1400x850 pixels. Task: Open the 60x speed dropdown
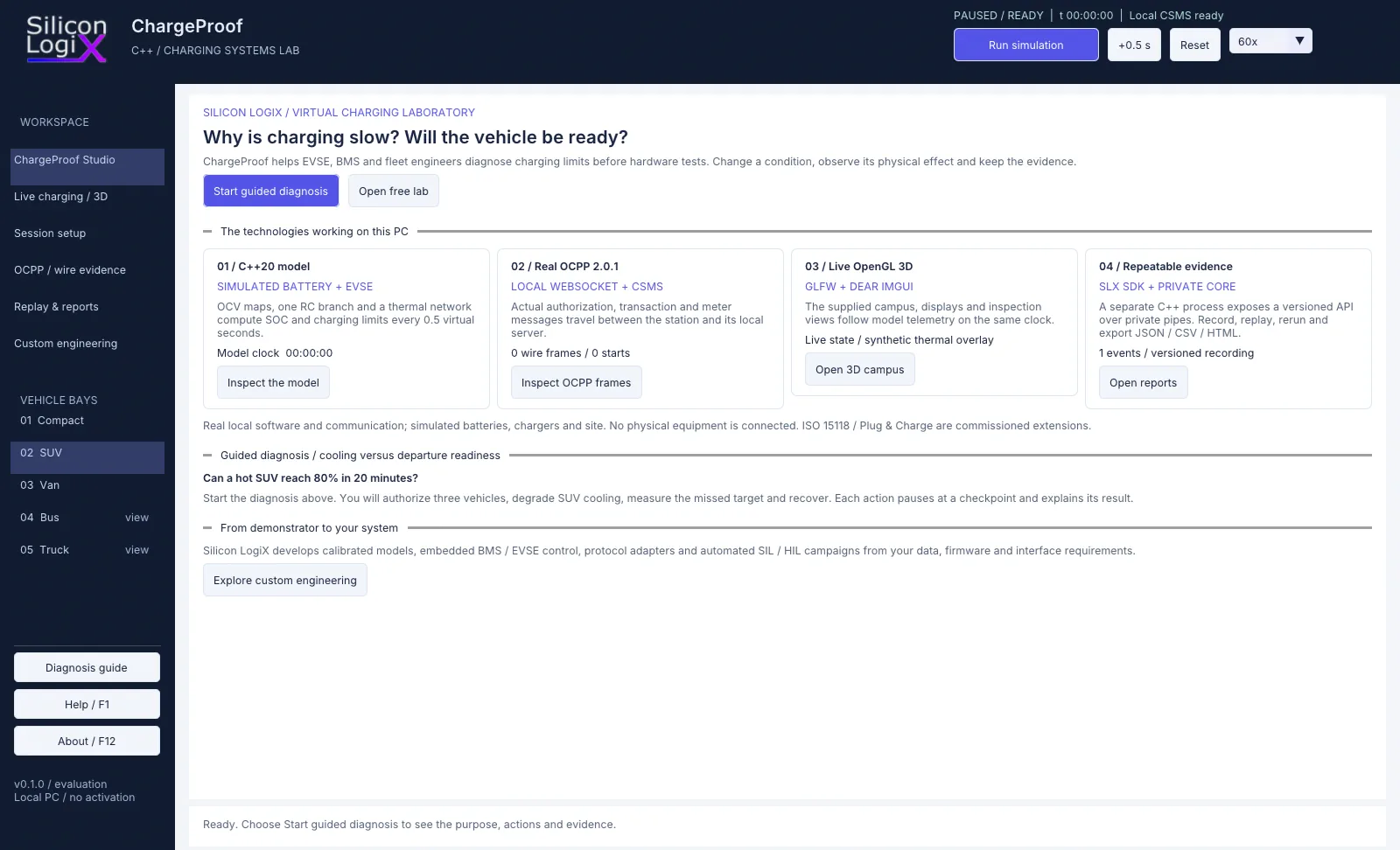[x=1270, y=41]
